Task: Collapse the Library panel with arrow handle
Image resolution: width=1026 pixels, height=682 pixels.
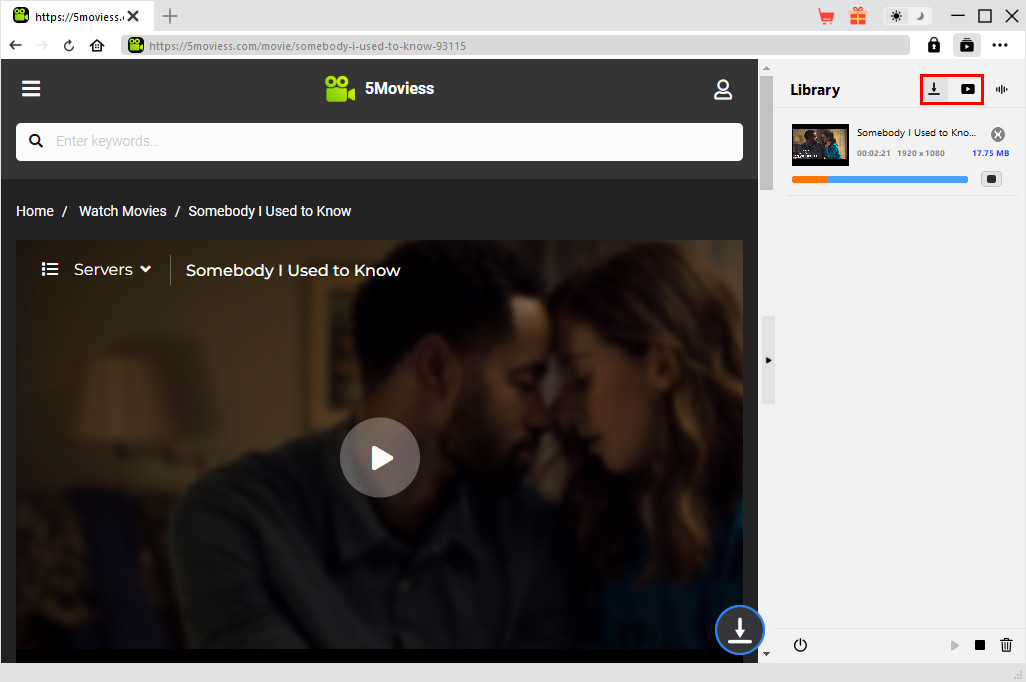Action: (x=768, y=360)
